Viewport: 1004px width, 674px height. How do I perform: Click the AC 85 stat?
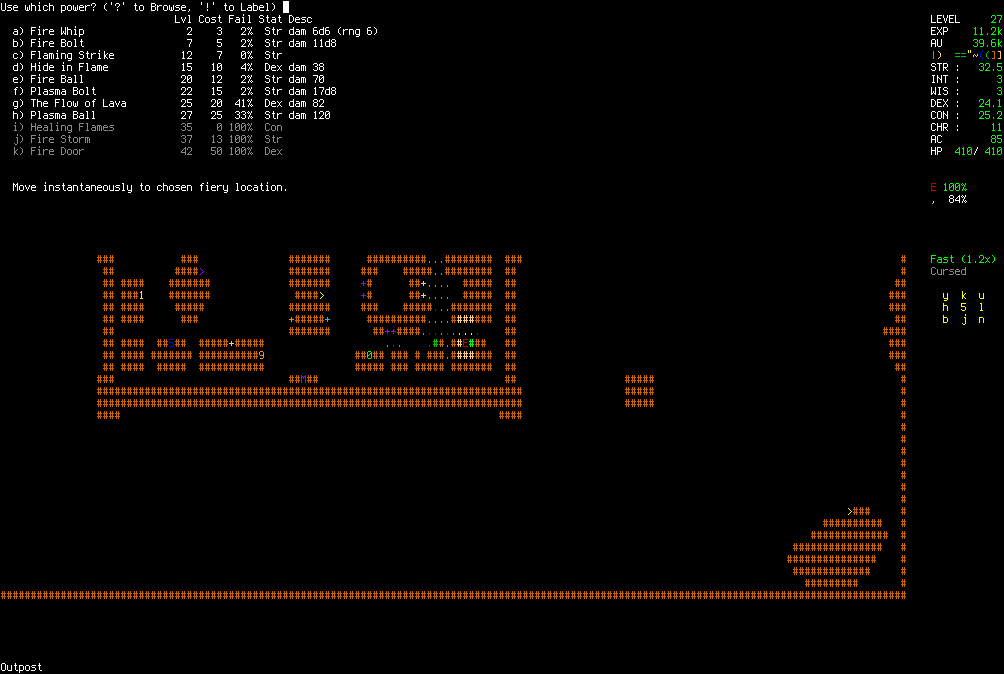point(966,140)
